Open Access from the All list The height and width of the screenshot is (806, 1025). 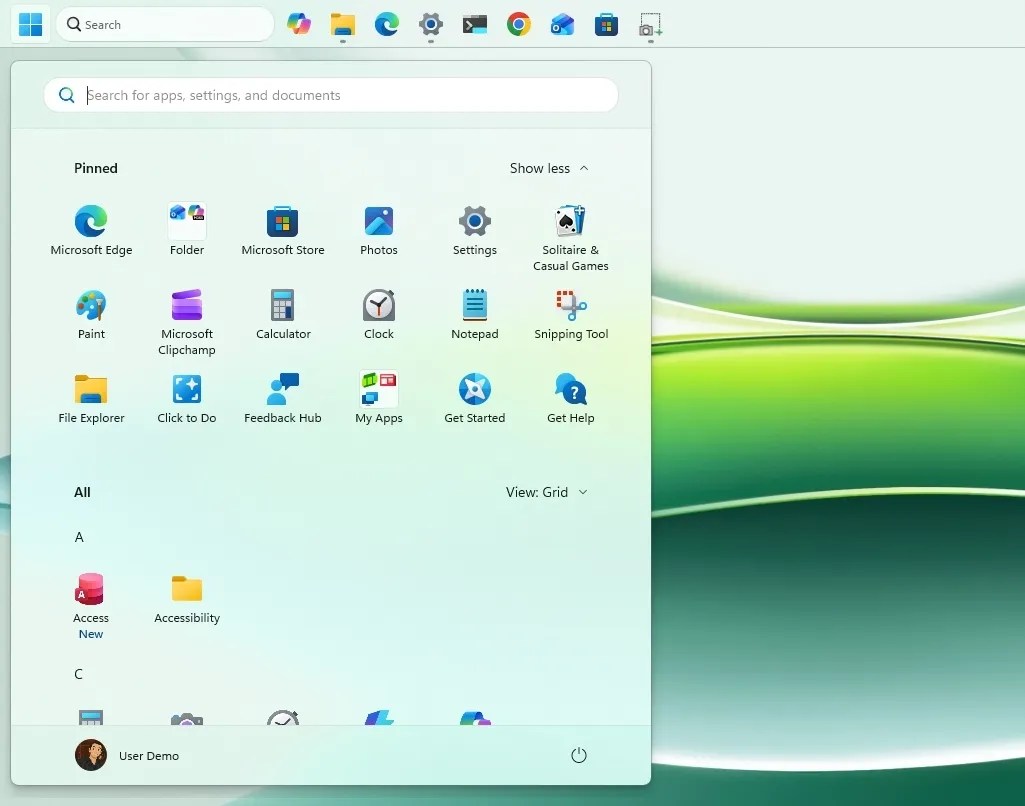[x=90, y=606]
